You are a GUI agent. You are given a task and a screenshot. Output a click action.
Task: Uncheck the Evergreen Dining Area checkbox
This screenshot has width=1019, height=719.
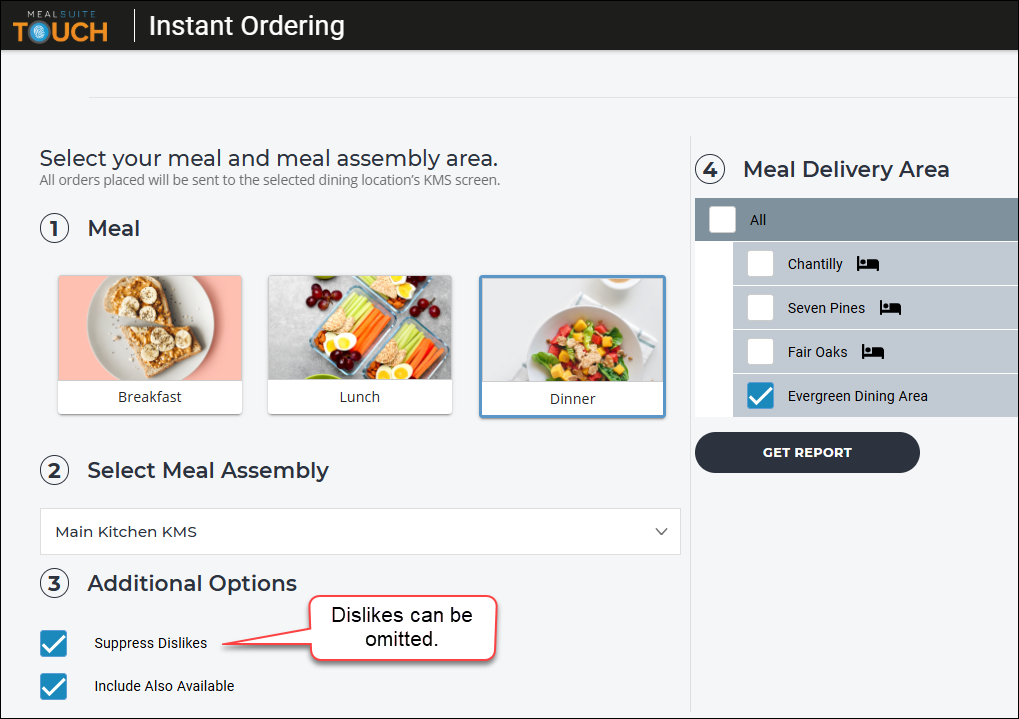(760, 396)
